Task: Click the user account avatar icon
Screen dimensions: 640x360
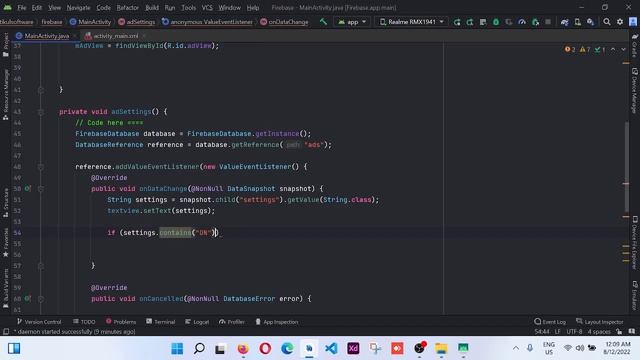Action: pos(633,22)
